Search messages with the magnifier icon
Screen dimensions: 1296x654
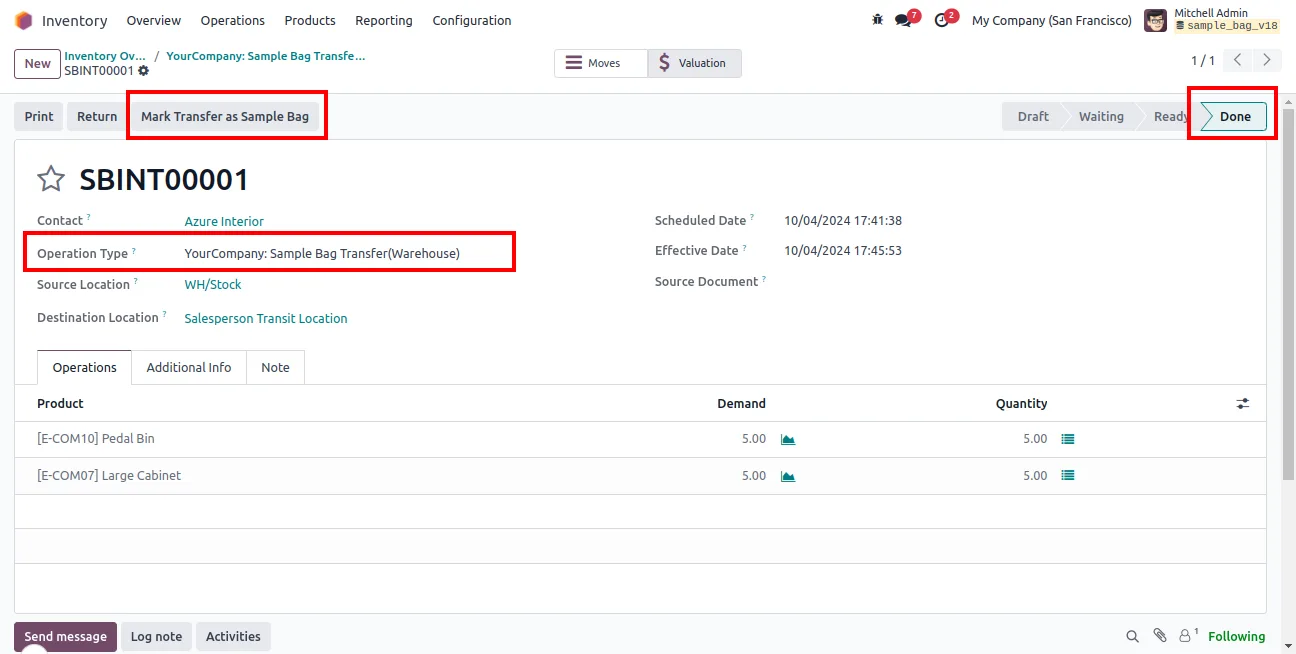pos(1132,636)
